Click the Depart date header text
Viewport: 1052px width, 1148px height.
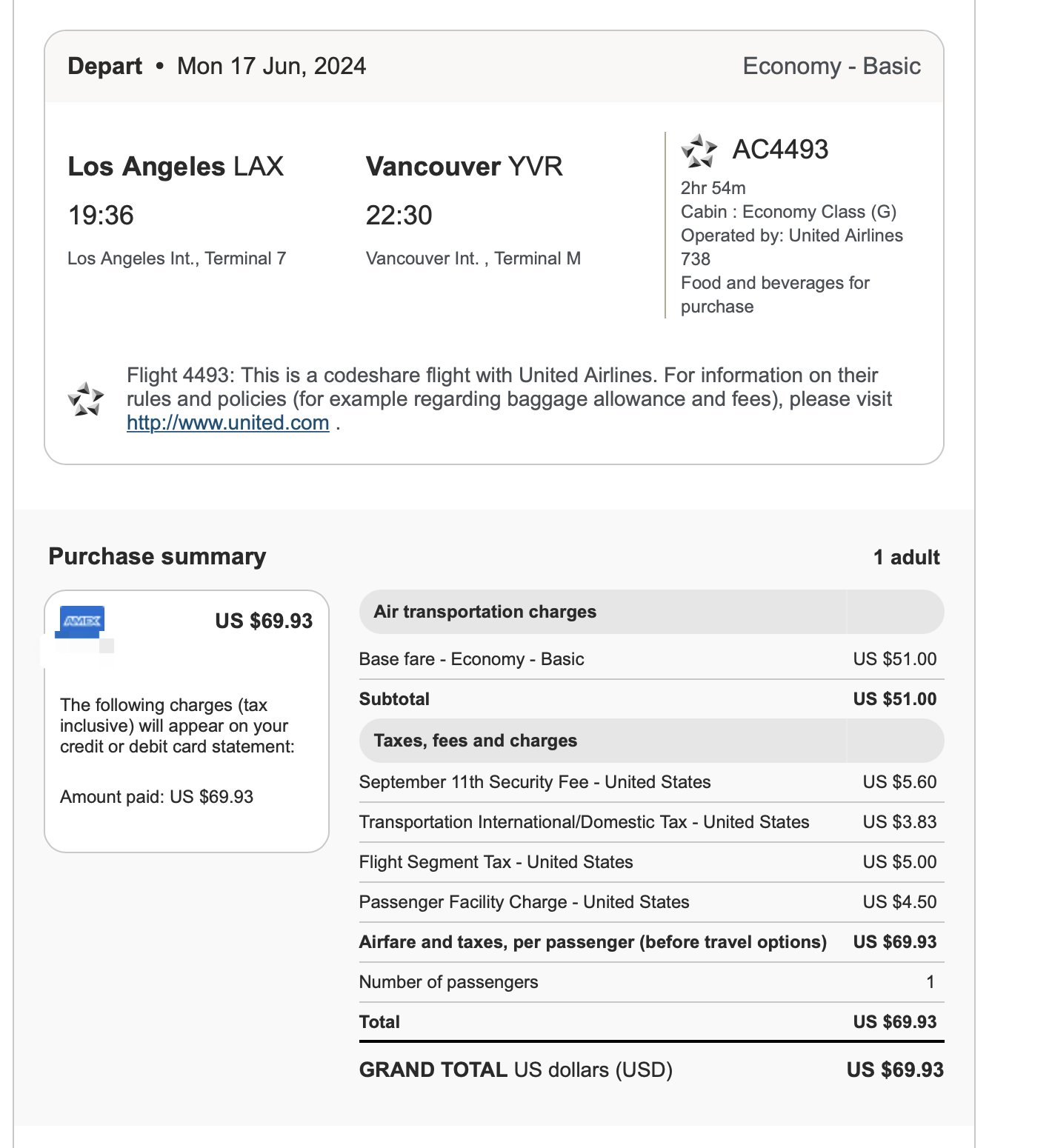click(216, 66)
